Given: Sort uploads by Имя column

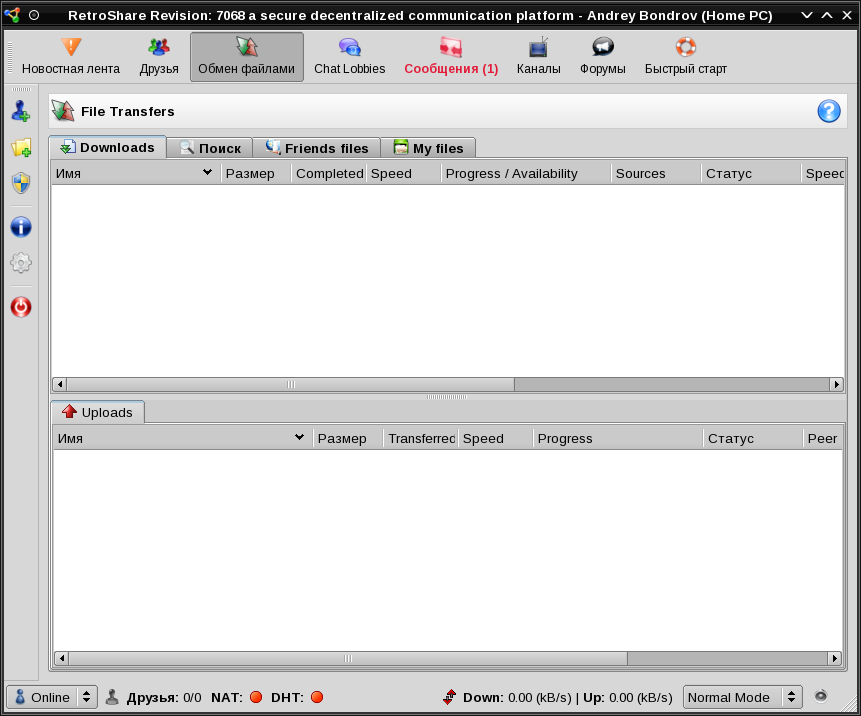Looking at the screenshot, I should point(183,439).
